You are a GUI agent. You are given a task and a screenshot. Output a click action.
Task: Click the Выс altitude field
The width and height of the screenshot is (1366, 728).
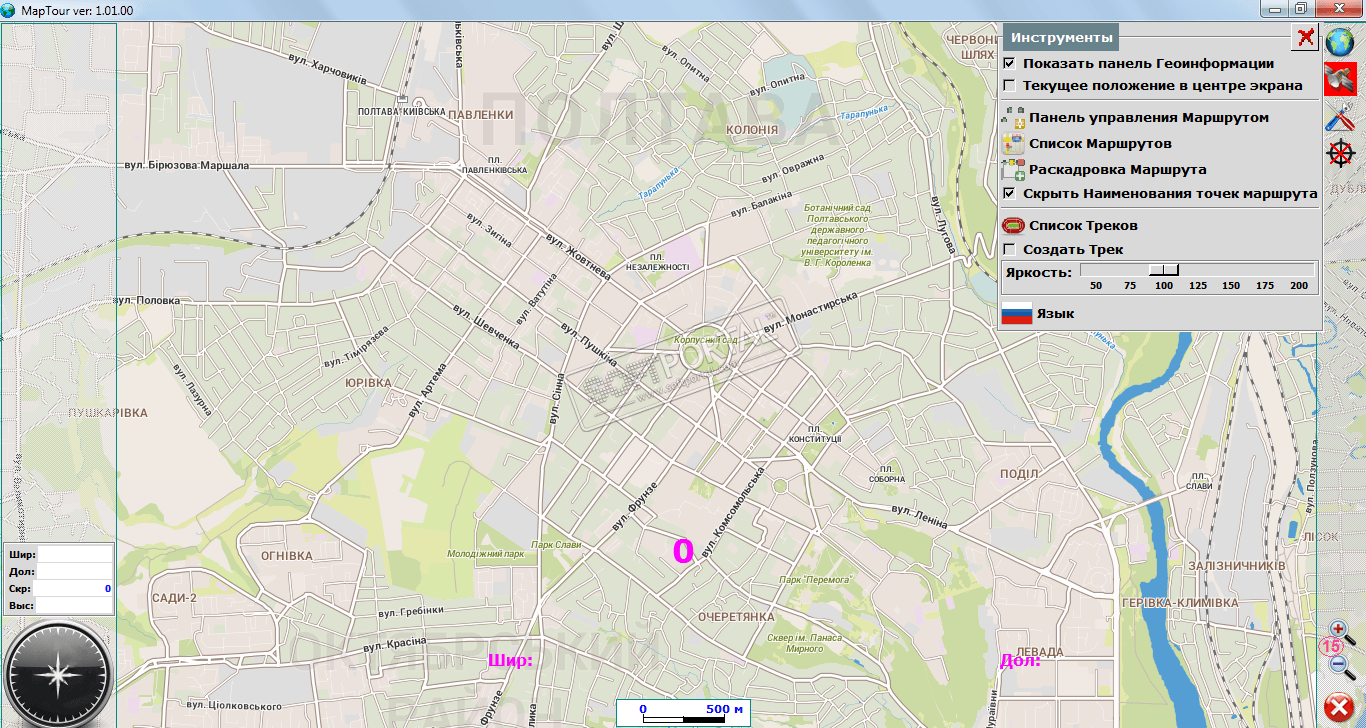coord(75,606)
